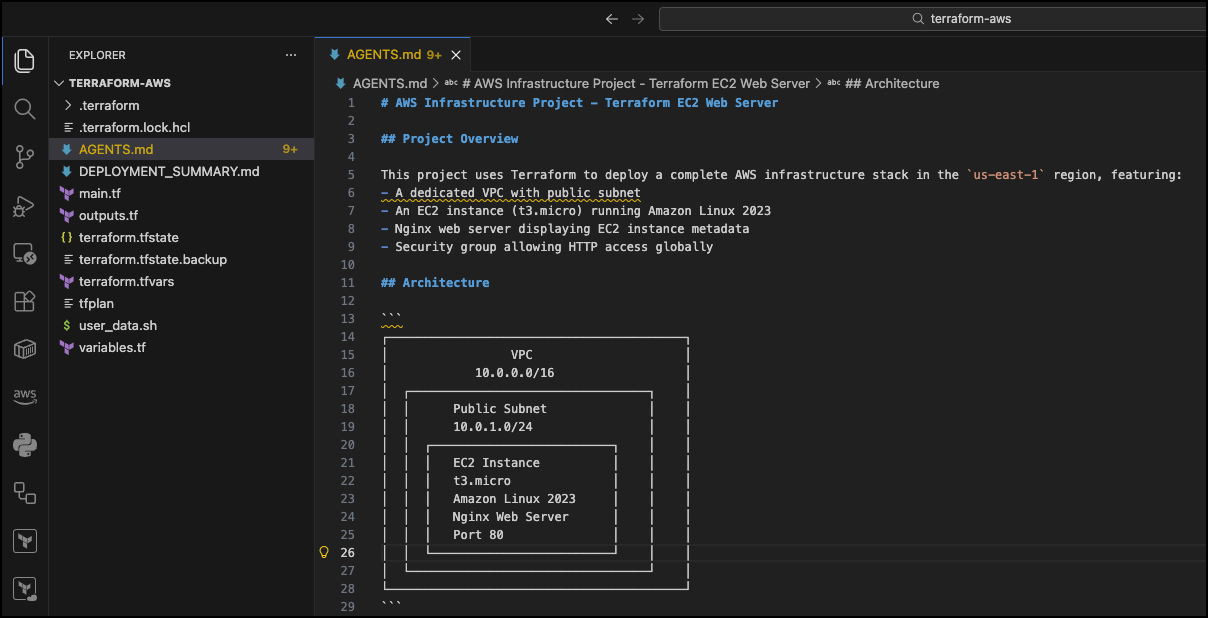Close the AGENTS.md tab
Viewport: 1208px width, 618px height.
coord(456,55)
